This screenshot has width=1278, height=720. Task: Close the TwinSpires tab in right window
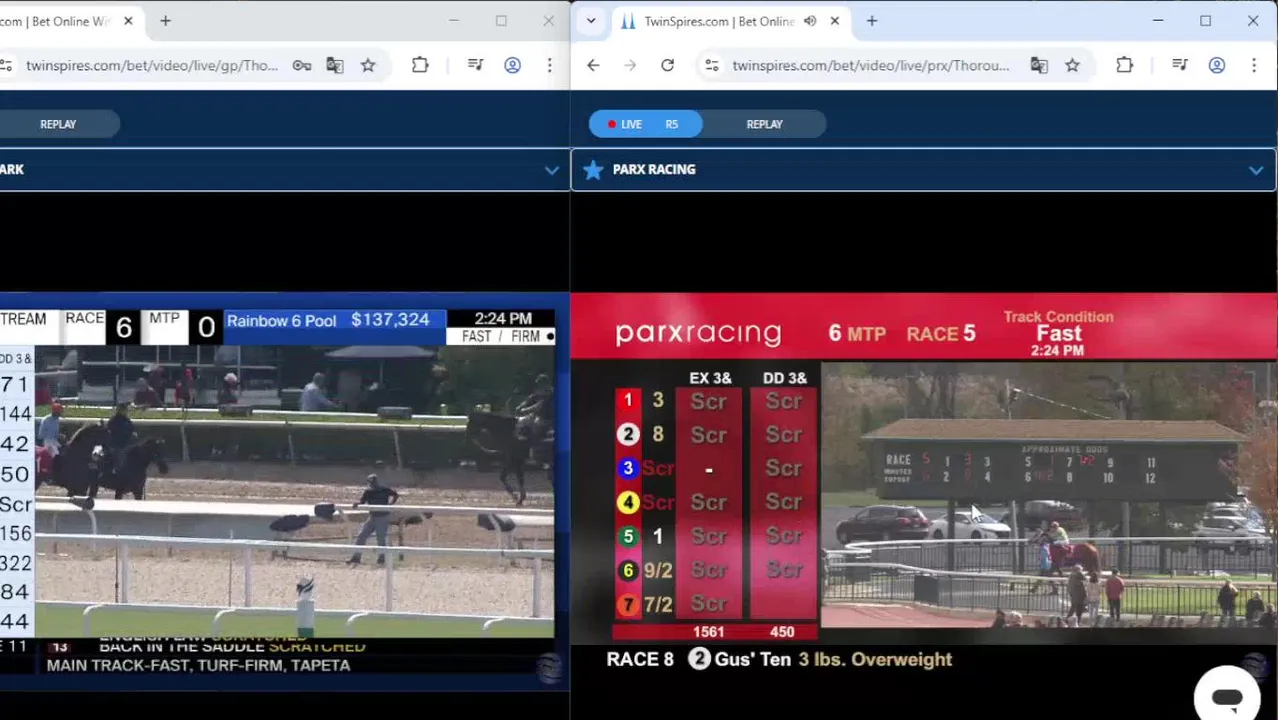pyautogui.click(x=835, y=21)
